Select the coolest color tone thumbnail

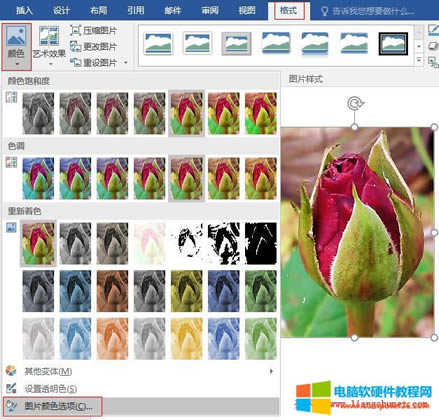point(38,179)
